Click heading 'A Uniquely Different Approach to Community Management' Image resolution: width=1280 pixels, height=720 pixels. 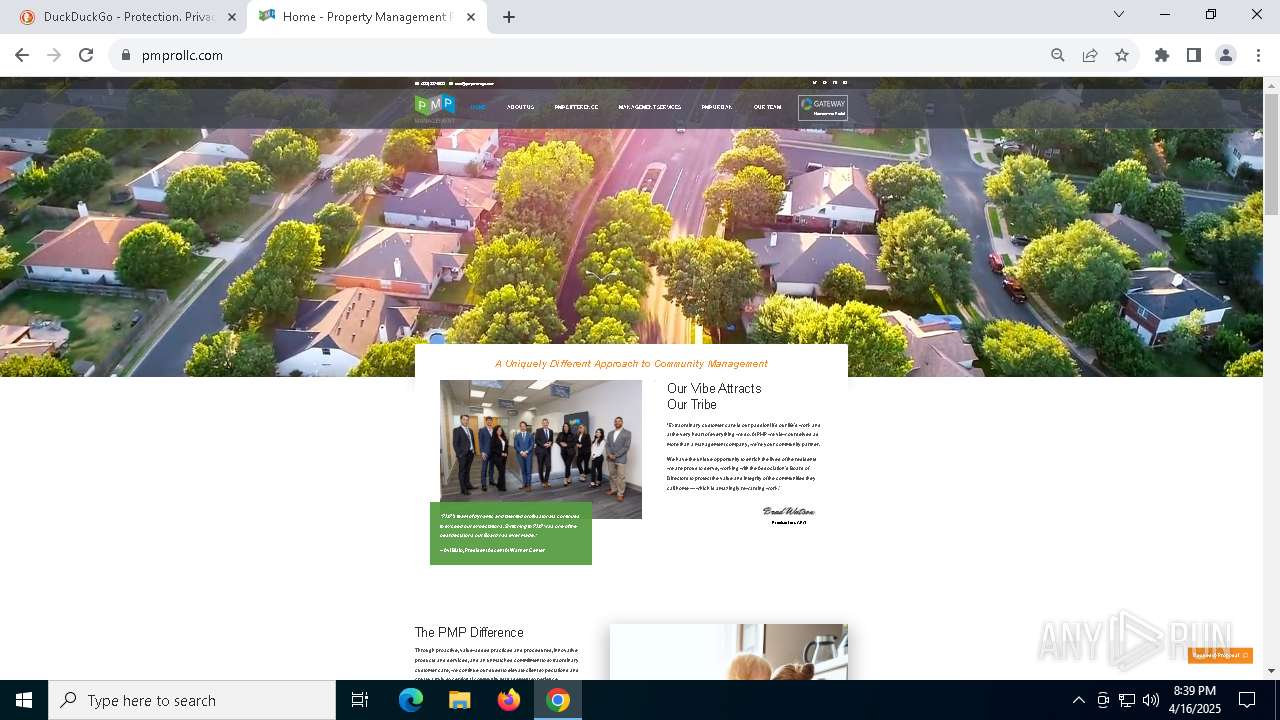[x=631, y=364]
